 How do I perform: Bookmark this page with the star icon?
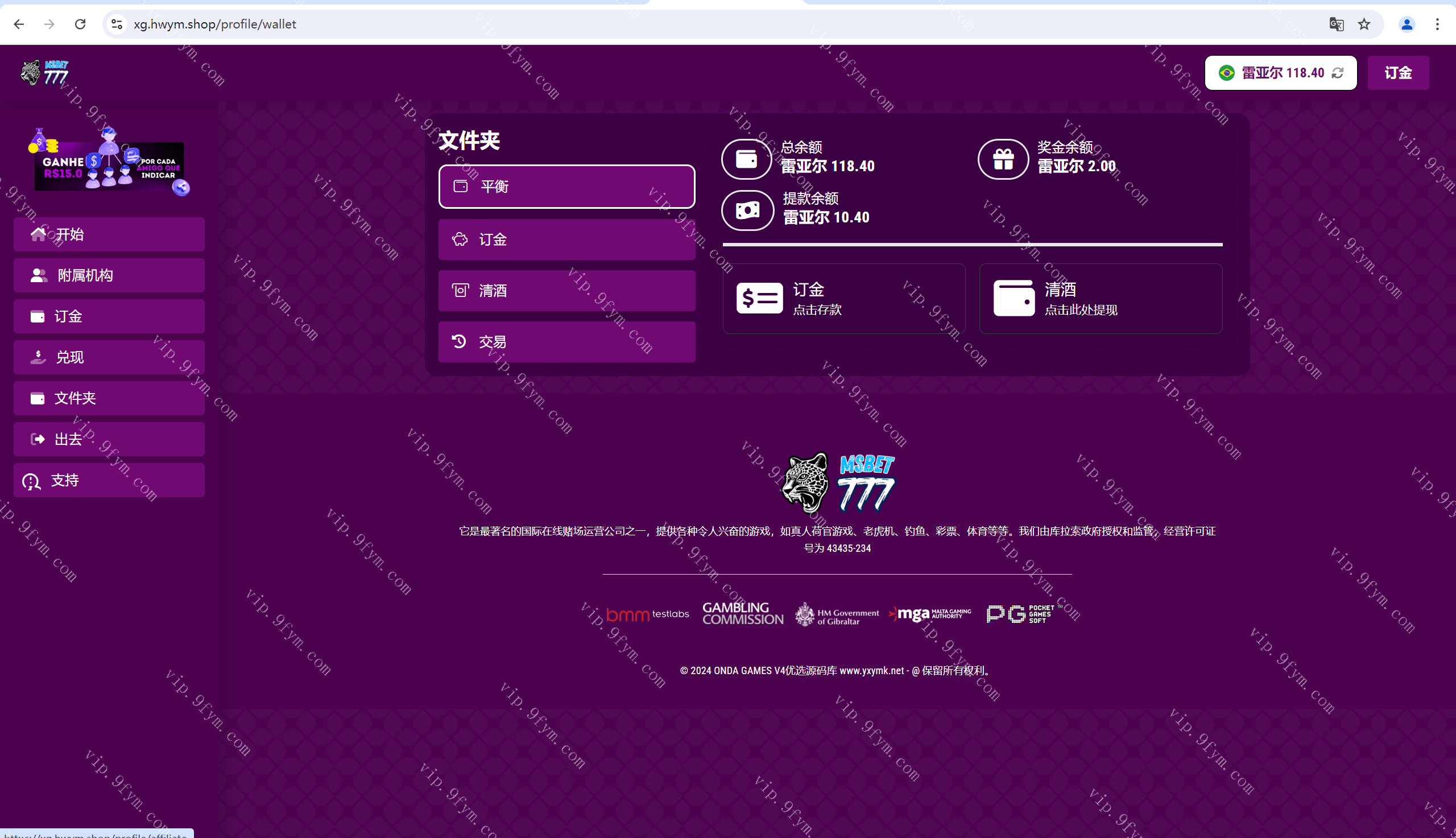[x=1364, y=24]
